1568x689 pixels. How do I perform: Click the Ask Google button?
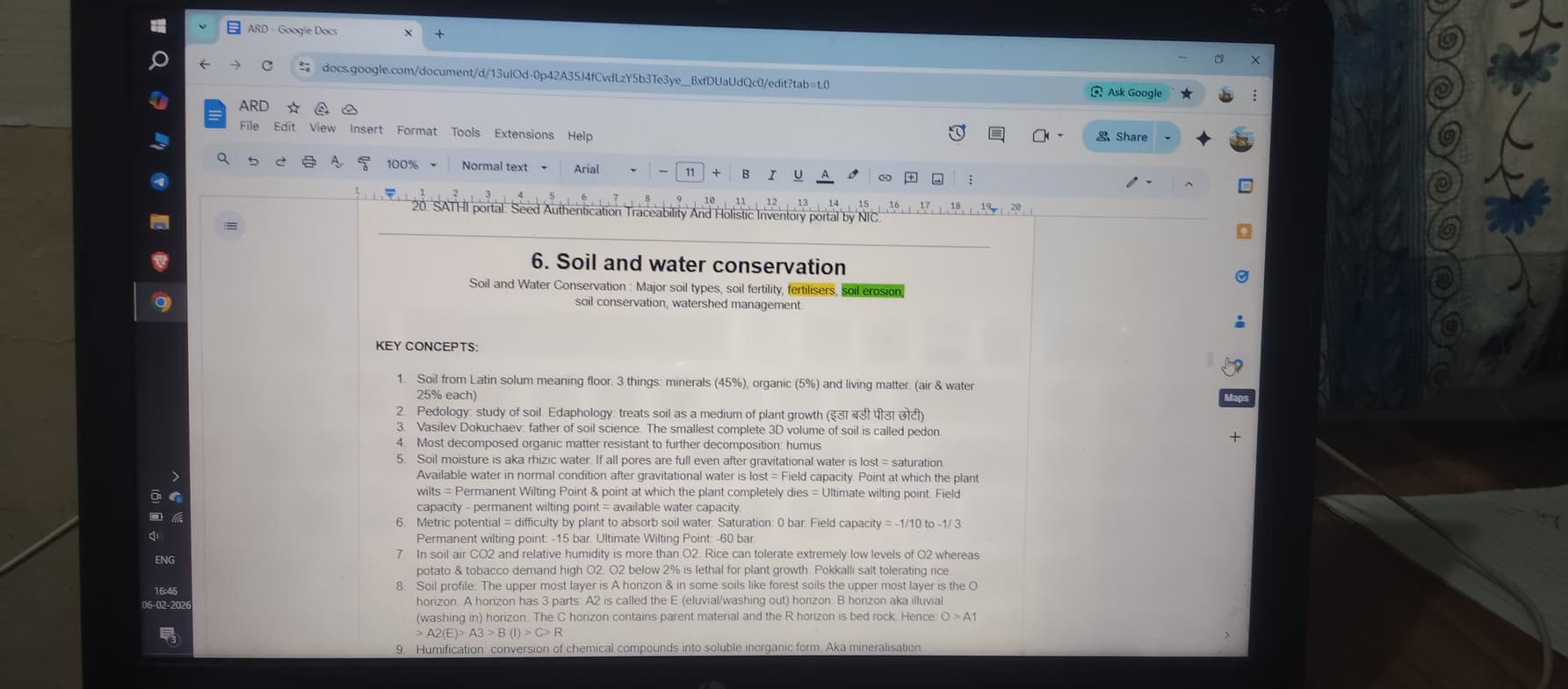[x=1126, y=92]
